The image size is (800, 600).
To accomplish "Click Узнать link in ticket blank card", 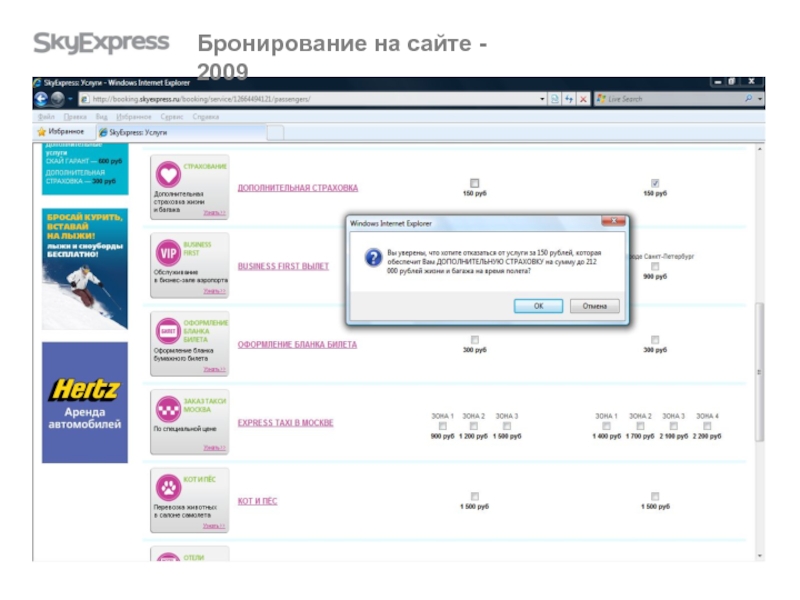I will 214,369.
